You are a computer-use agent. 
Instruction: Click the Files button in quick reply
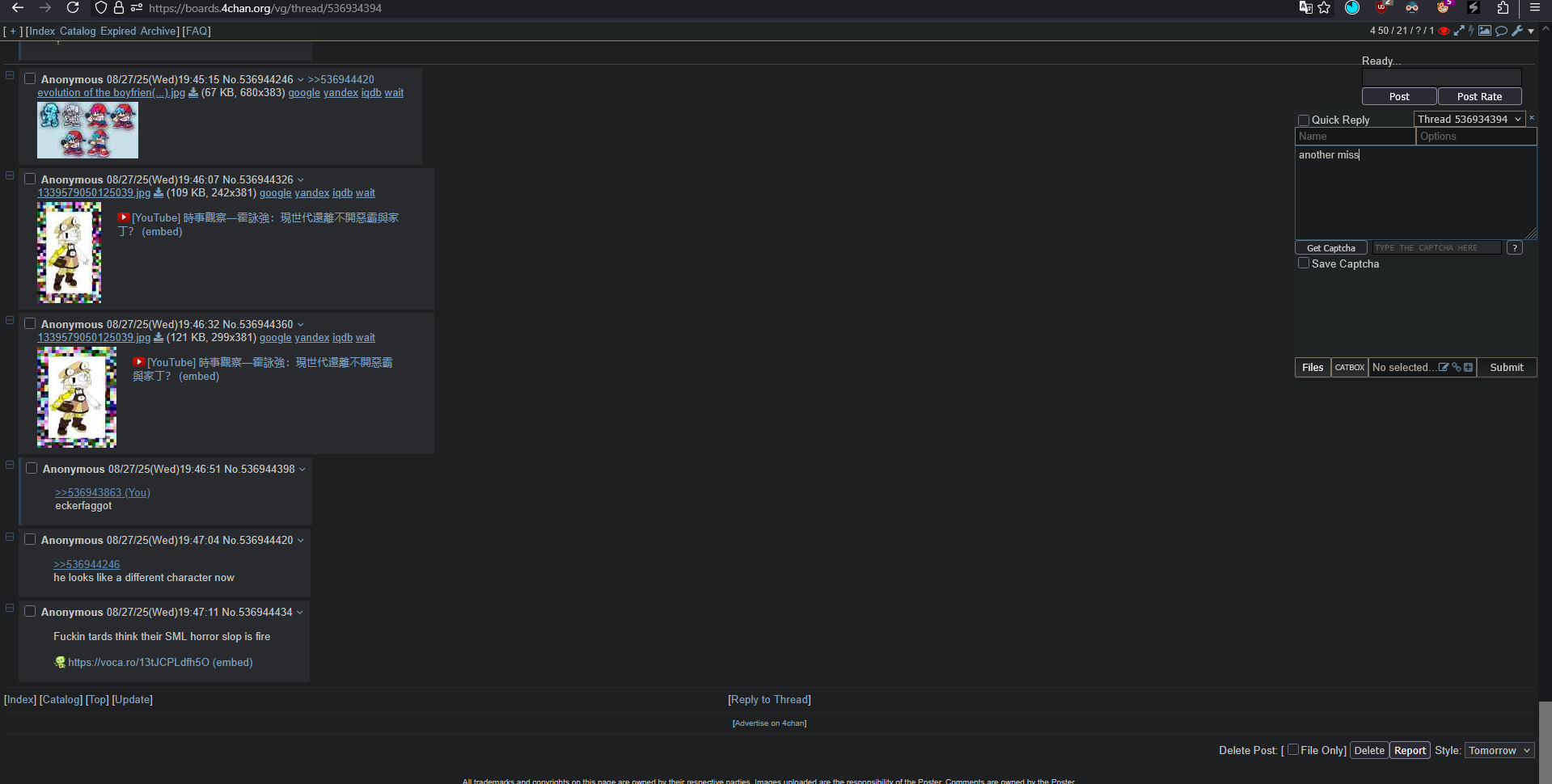click(x=1313, y=368)
